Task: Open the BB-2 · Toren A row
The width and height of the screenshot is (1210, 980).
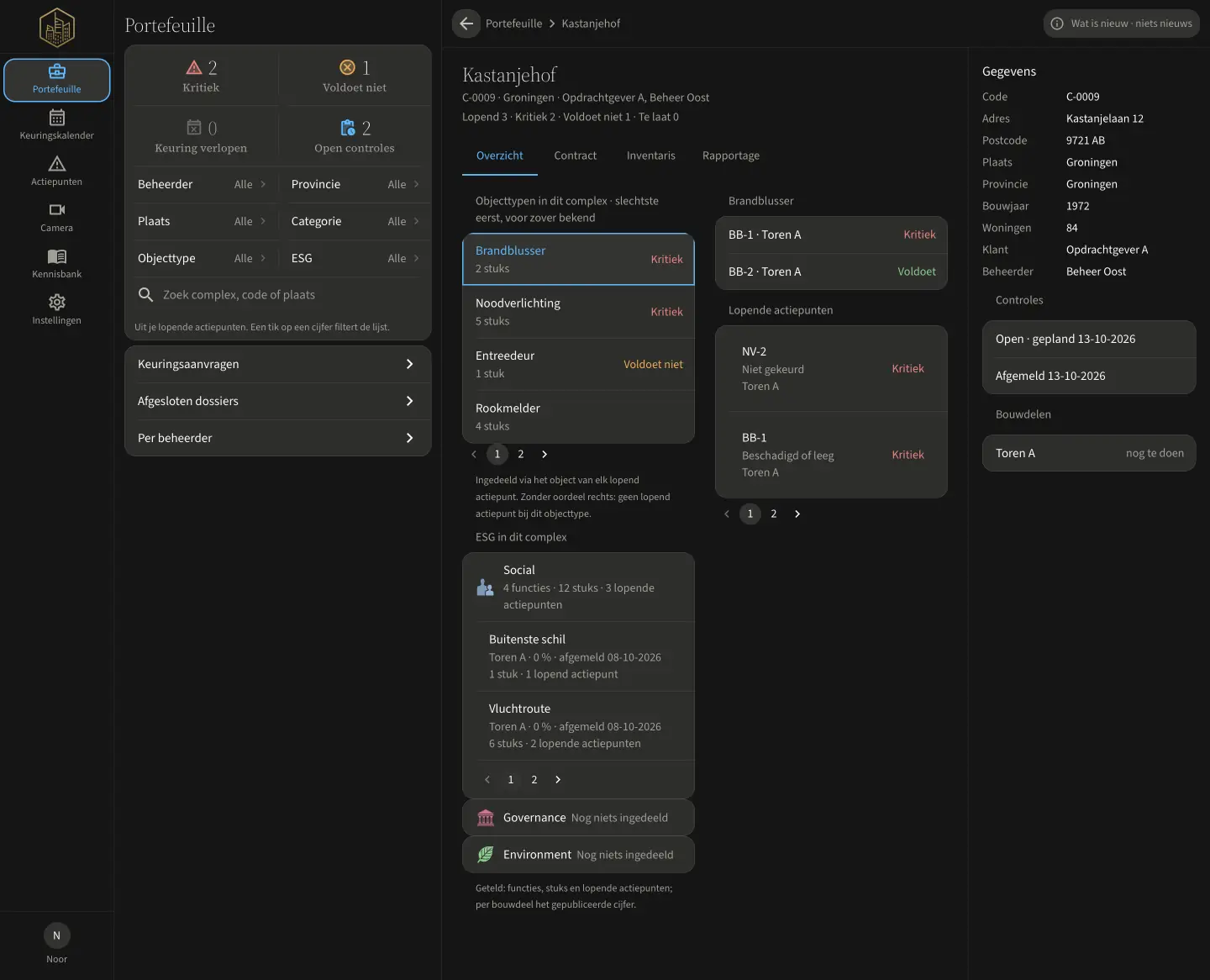Action: tap(832, 271)
